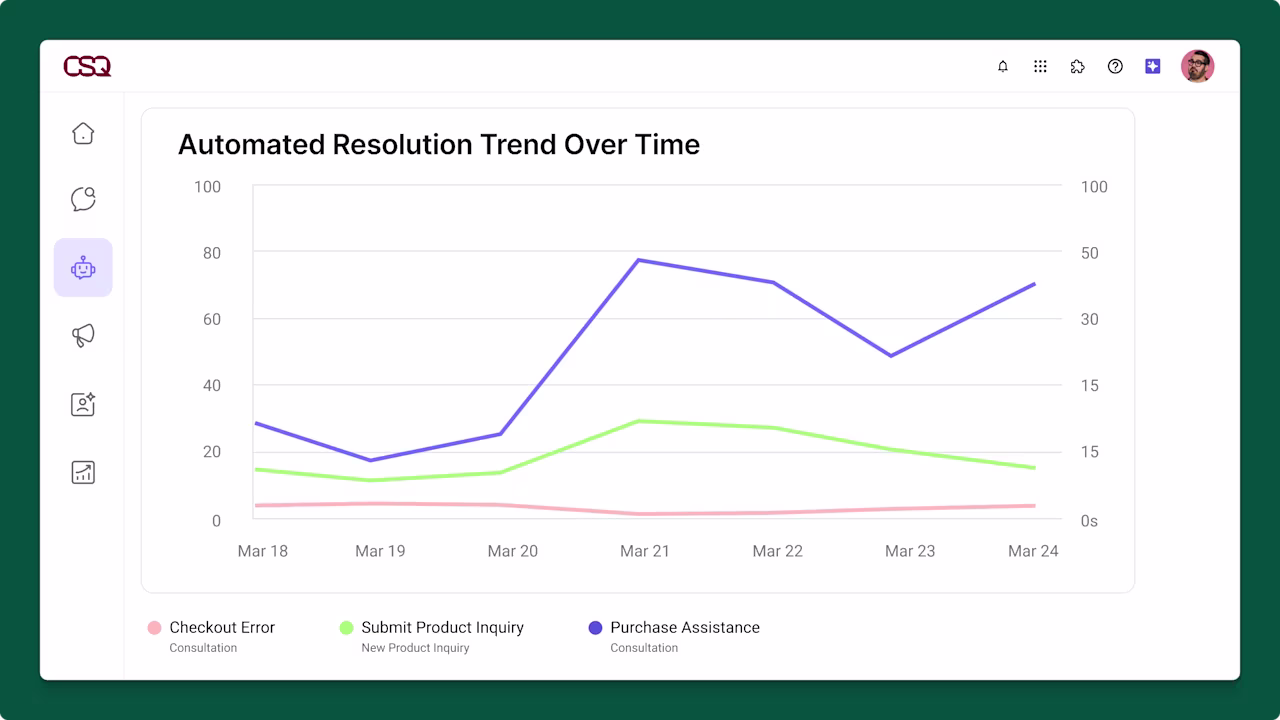
Task: Open the user profile avatar
Action: coord(1197,66)
